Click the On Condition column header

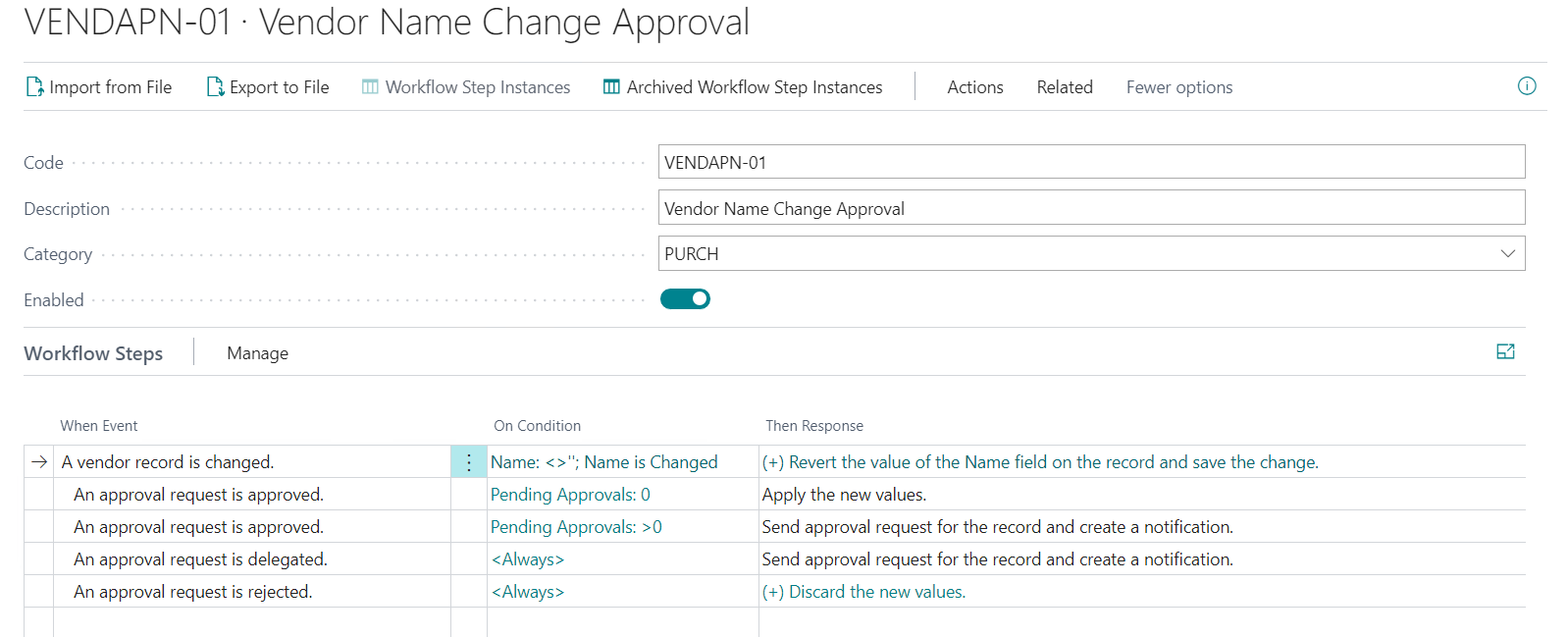537,426
